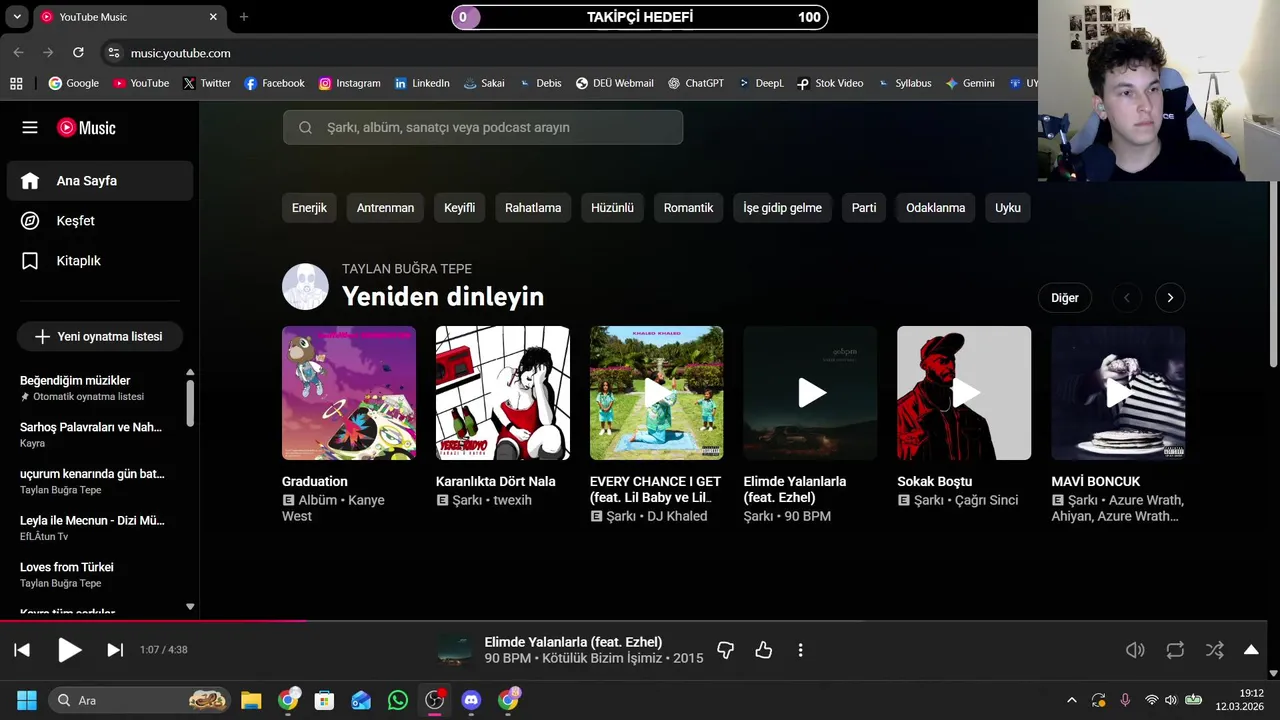Open the hamburger guide menu
The height and width of the screenshot is (720, 1280).
click(x=30, y=127)
